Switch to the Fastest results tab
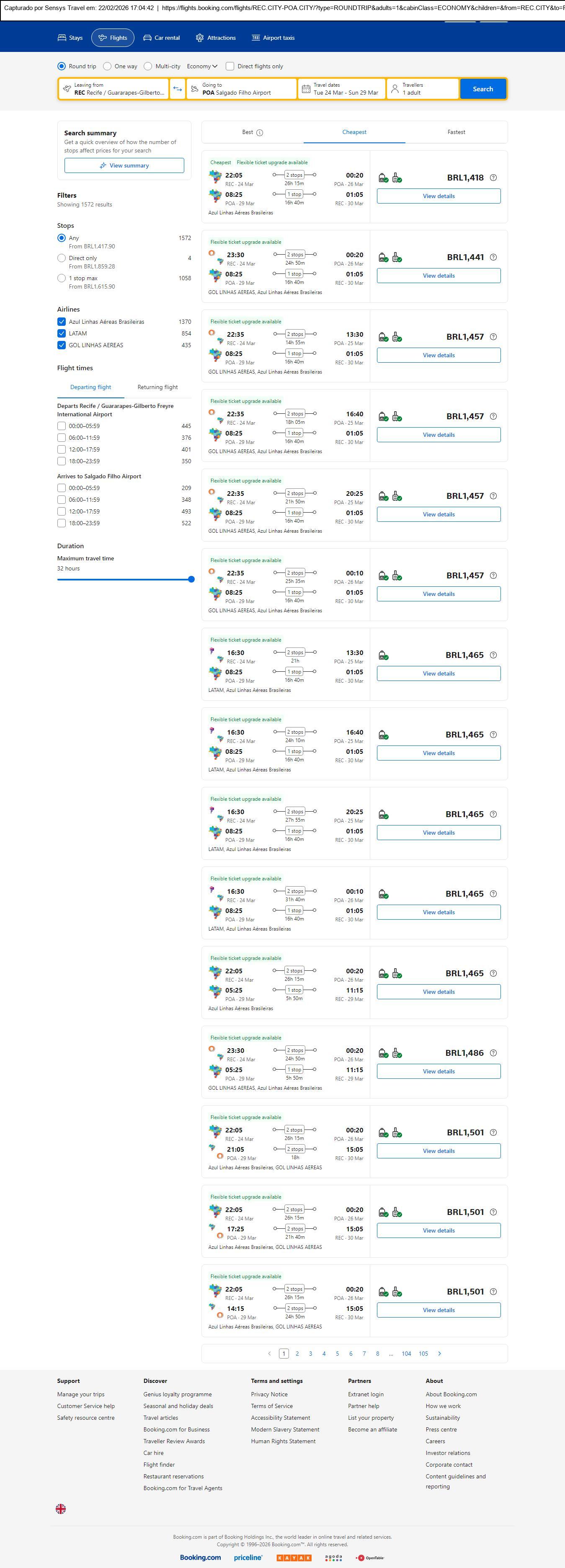This screenshot has width=565, height=1568. click(x=456, y=132)
